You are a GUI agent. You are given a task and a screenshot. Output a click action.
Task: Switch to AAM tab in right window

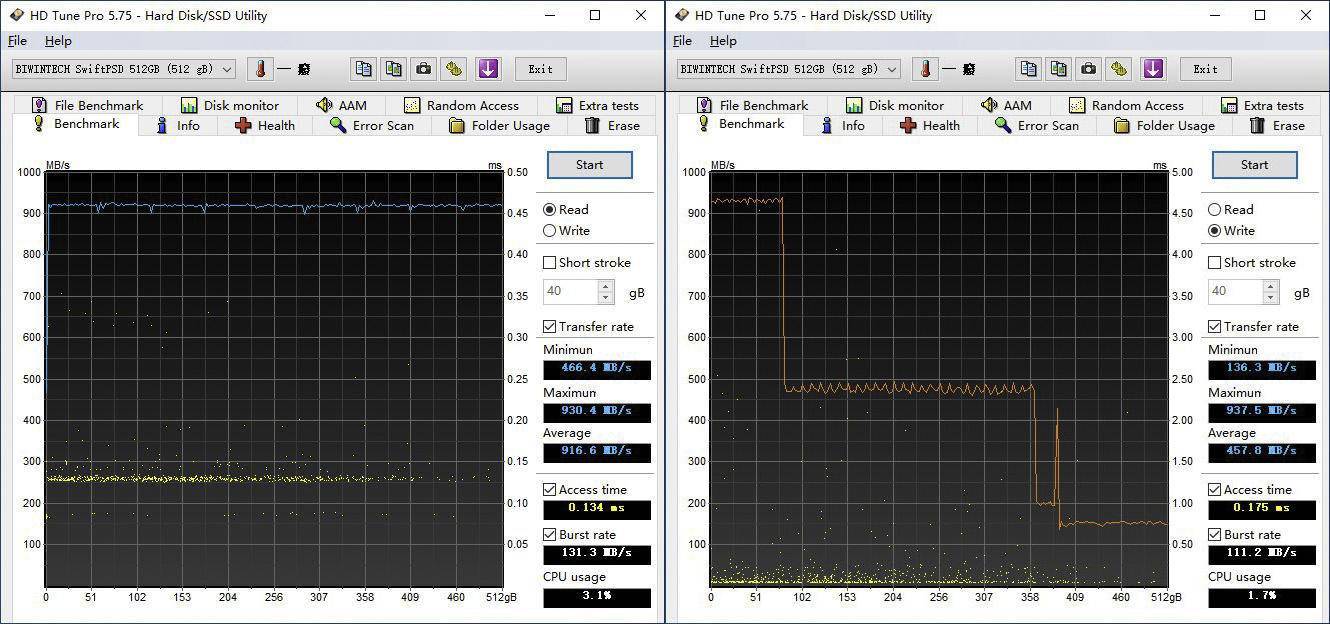point(1006,105)
